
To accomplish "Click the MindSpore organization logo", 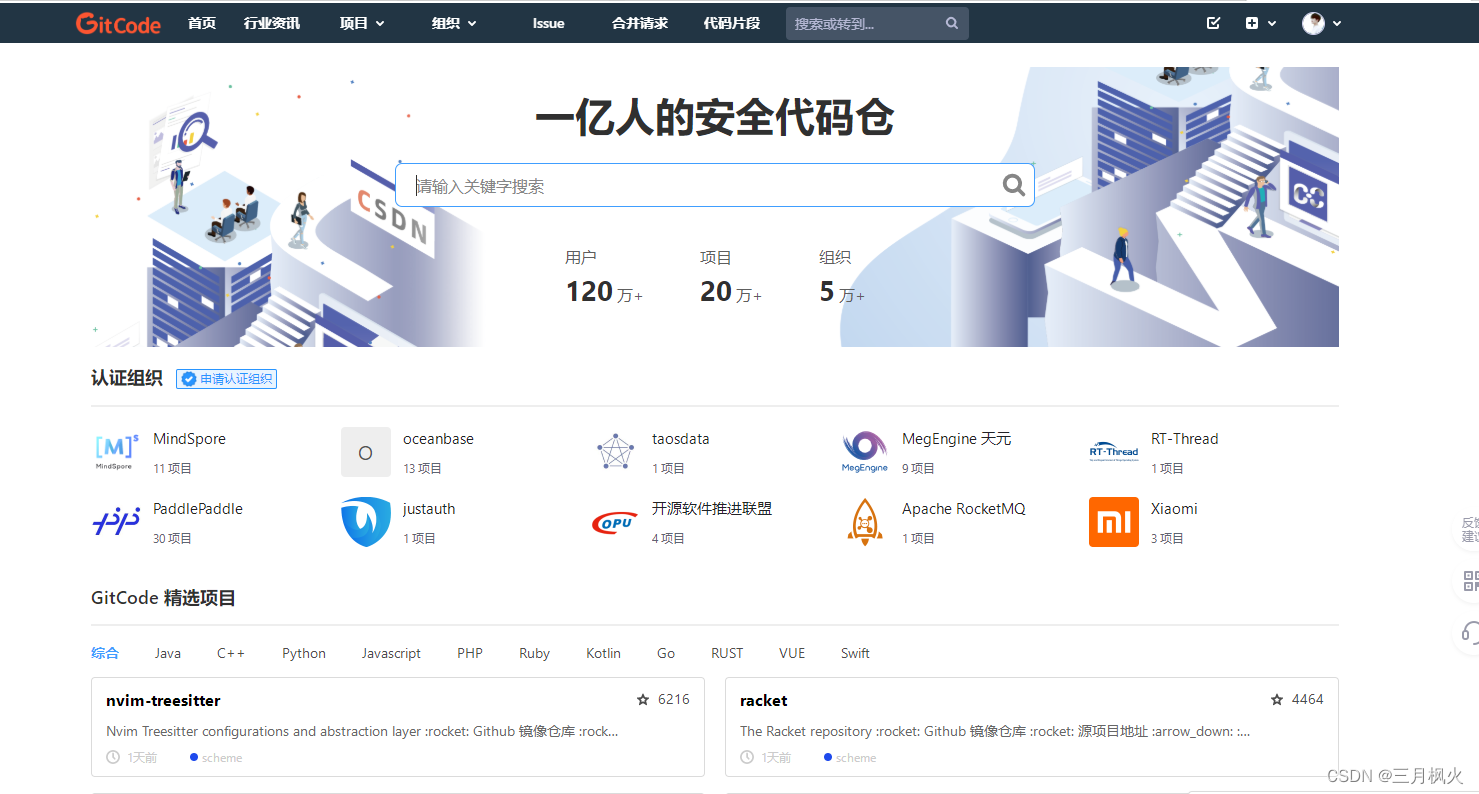I will coord(114,452).
